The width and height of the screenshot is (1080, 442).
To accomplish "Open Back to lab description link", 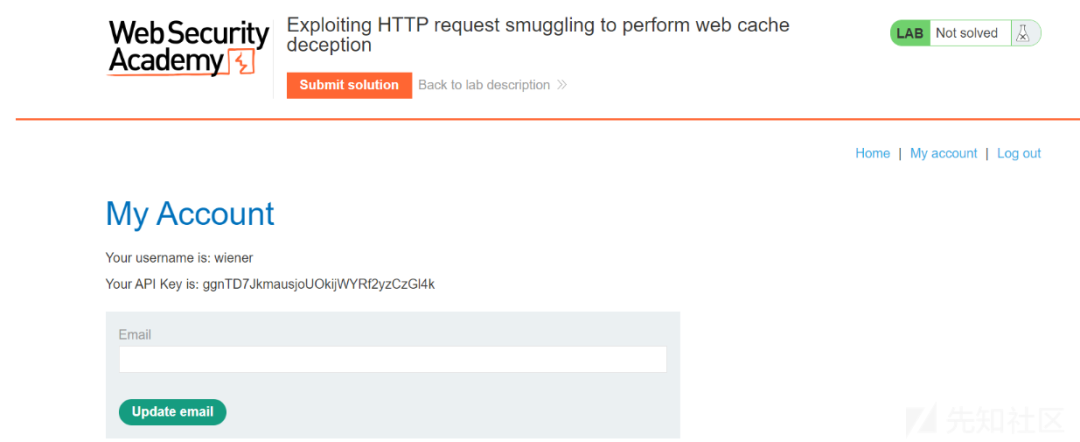I will pos(484,85).
